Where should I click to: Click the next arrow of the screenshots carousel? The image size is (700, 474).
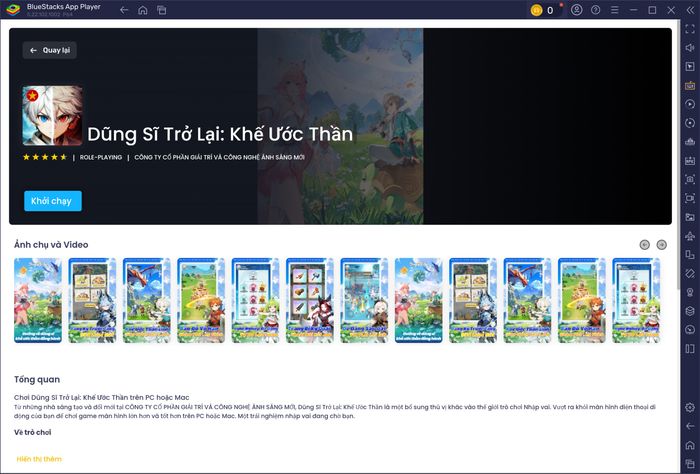[x=662, y=245]
